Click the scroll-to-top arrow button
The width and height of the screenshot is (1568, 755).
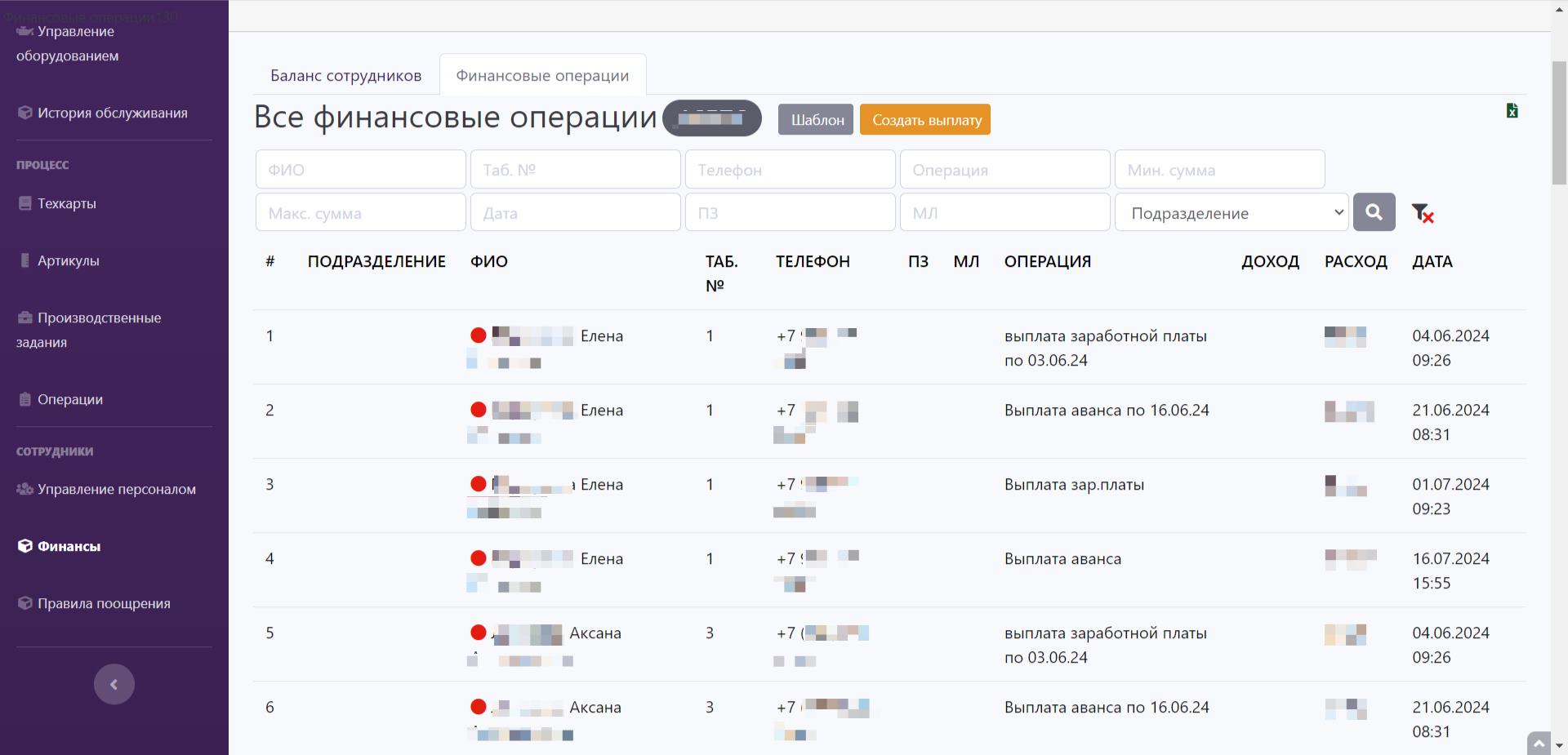[1539, 743]
